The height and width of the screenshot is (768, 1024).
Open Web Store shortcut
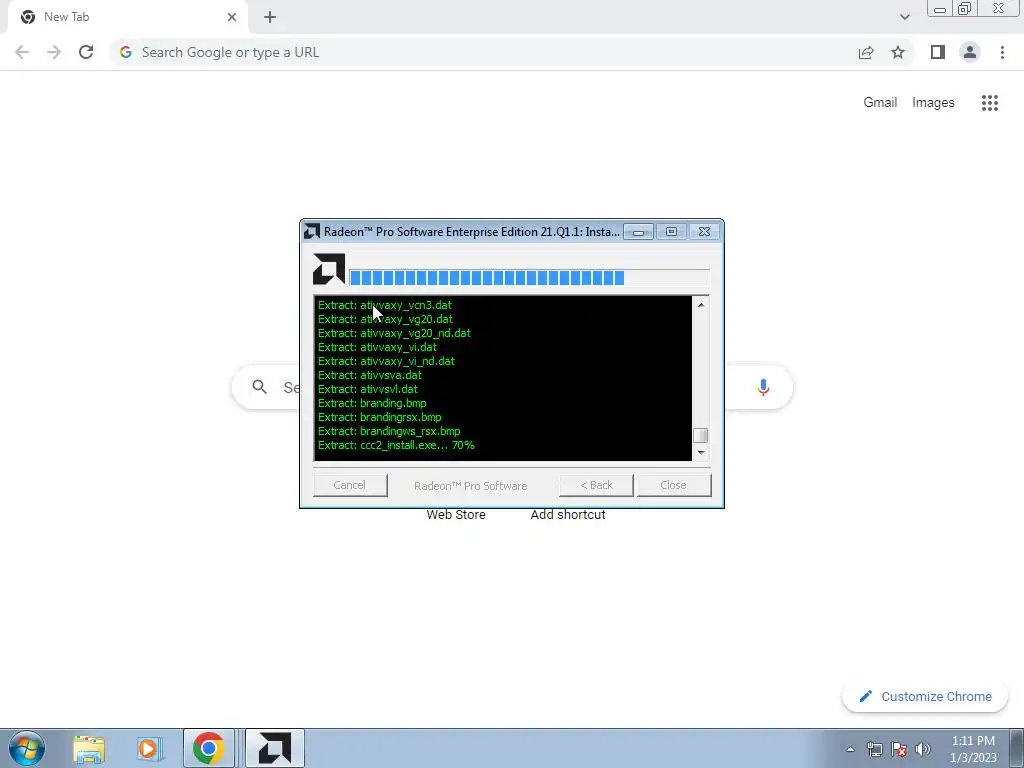point(456,515)
